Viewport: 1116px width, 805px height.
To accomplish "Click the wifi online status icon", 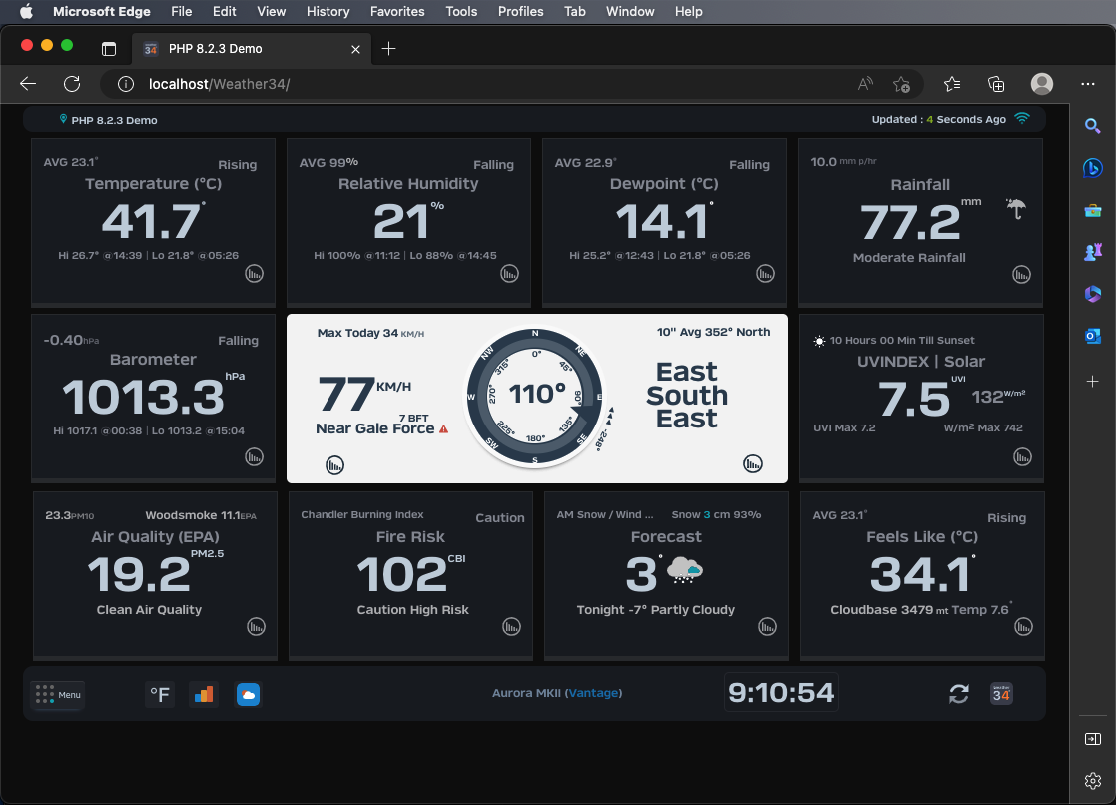I will click(1022, 118).
